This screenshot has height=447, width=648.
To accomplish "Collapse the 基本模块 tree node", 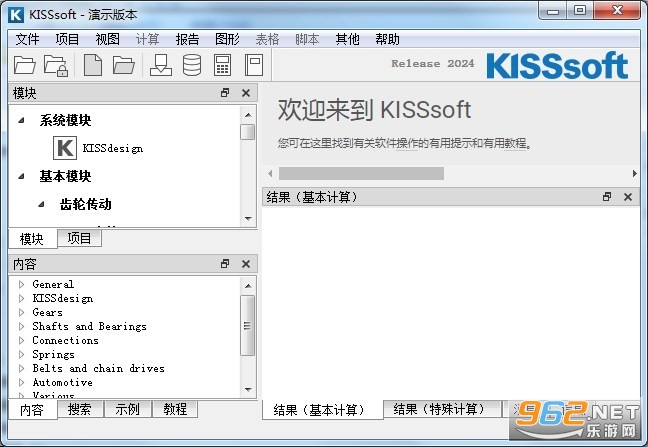I will 21,176.
